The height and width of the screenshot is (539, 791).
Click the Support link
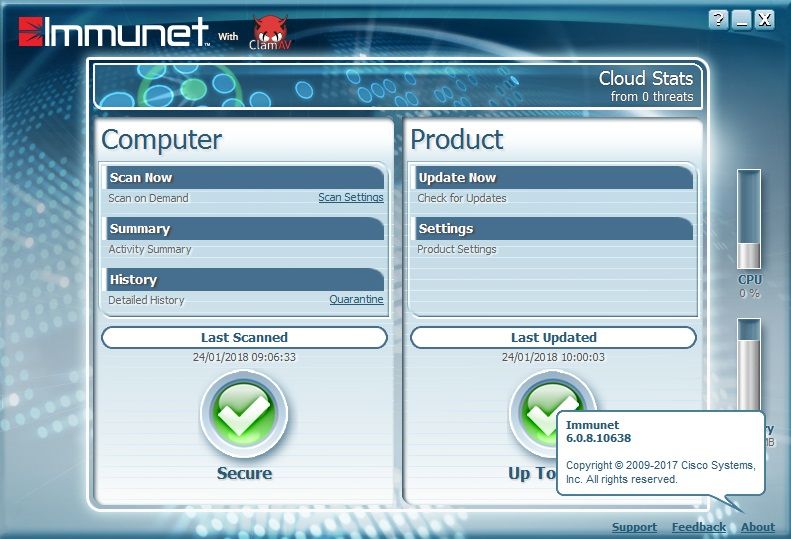(x=634, y=527)
